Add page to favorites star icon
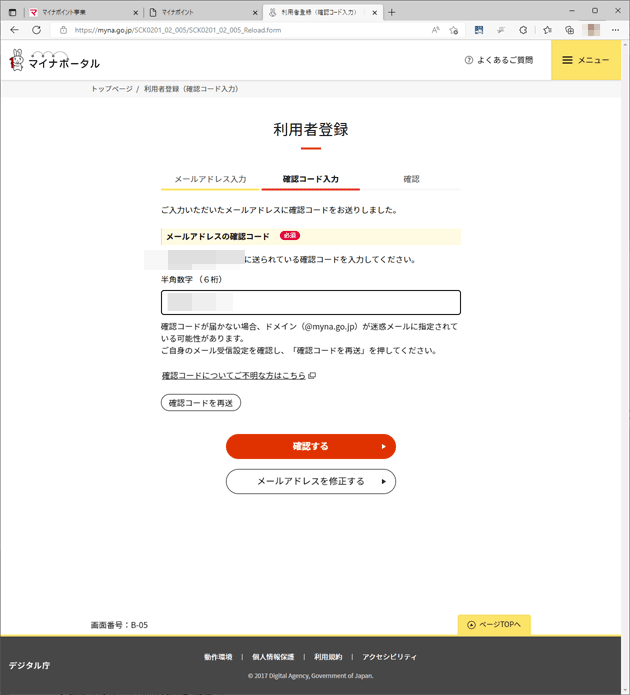Screen dimensions: 630x695 pos(453,30)
